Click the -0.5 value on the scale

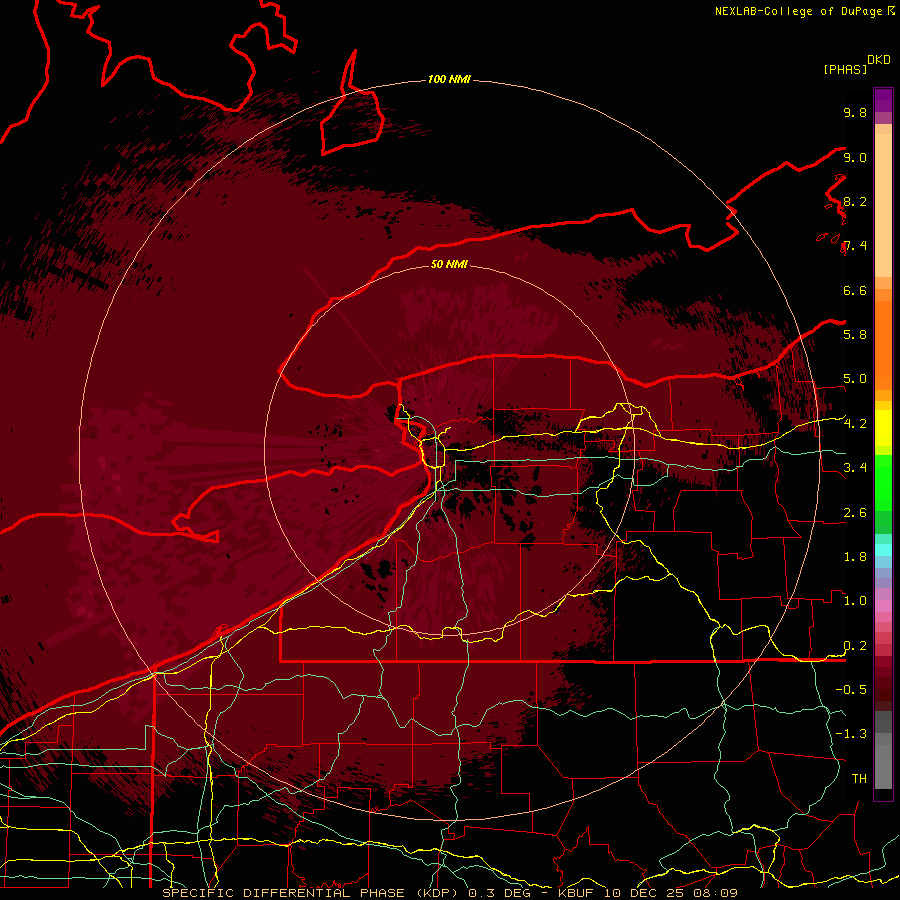pos(851,689)
